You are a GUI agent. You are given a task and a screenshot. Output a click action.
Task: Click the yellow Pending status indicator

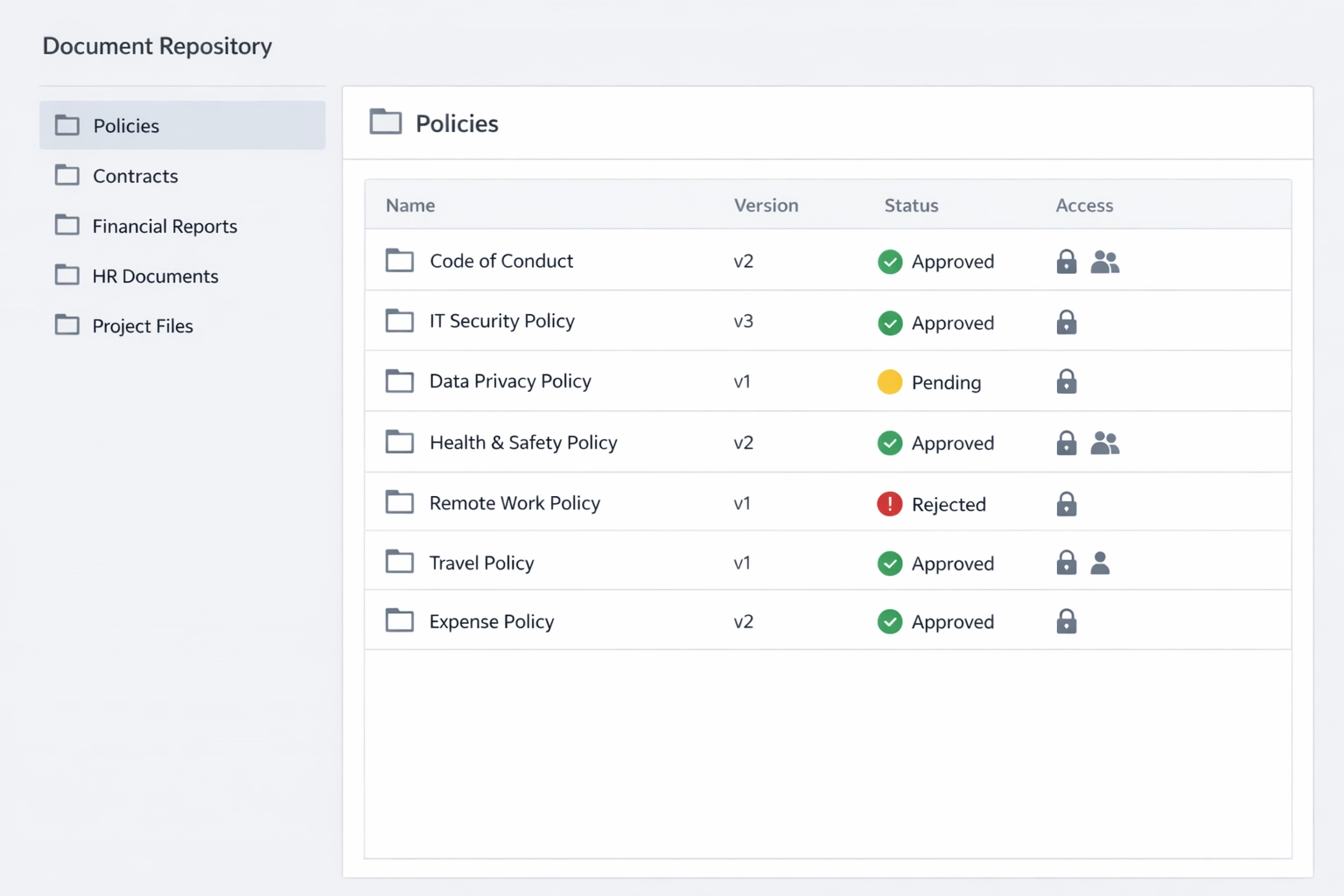[889, 382]
